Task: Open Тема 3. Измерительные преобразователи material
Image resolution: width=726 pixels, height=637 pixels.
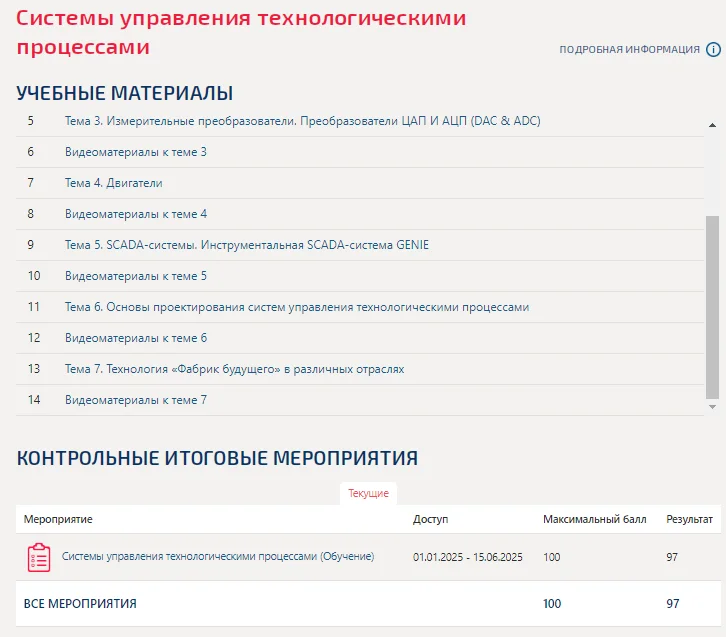Action: [302, 121]
